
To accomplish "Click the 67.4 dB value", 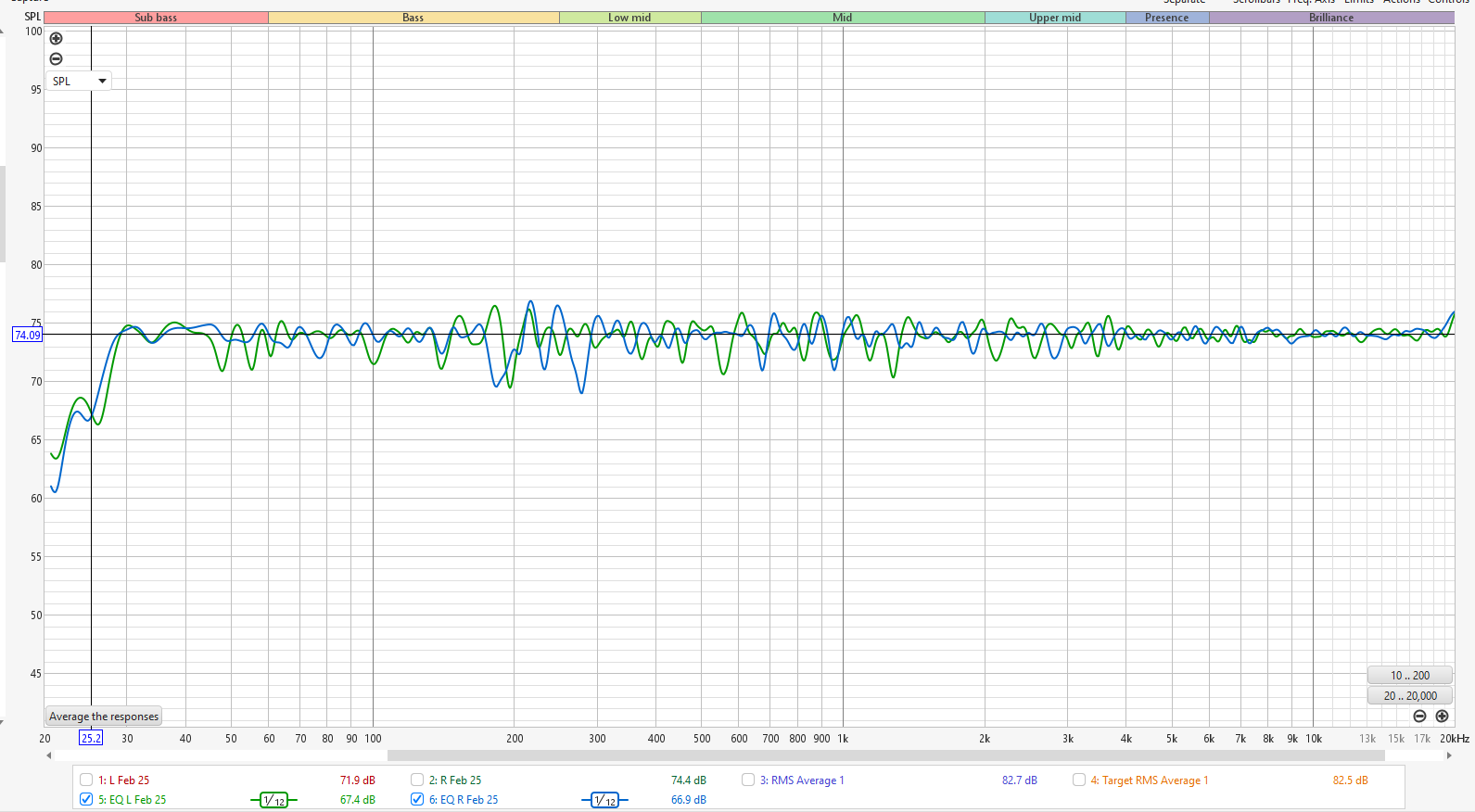I will point(358,800).
